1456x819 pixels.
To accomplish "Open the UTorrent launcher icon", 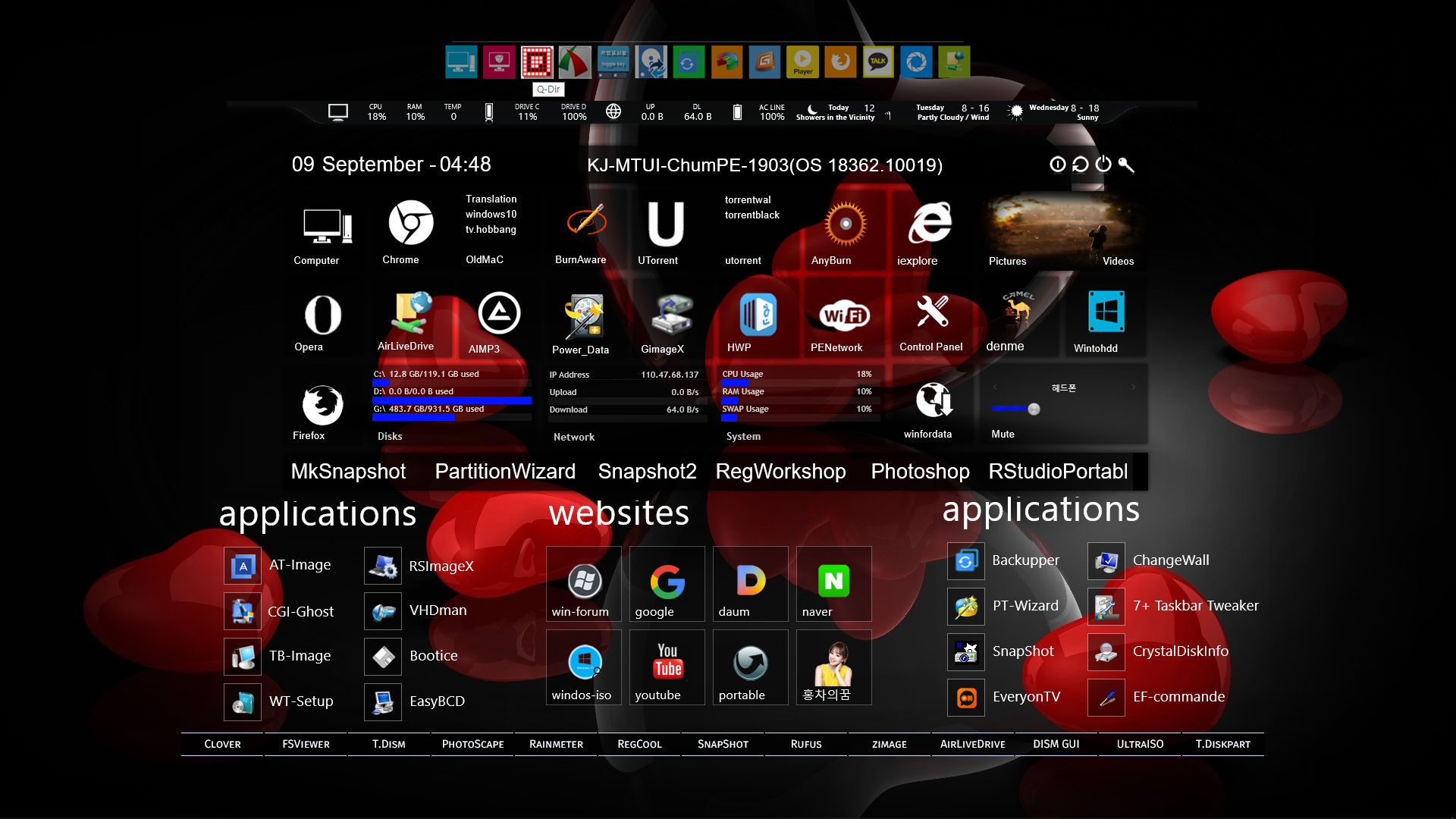I will [665, 224].
